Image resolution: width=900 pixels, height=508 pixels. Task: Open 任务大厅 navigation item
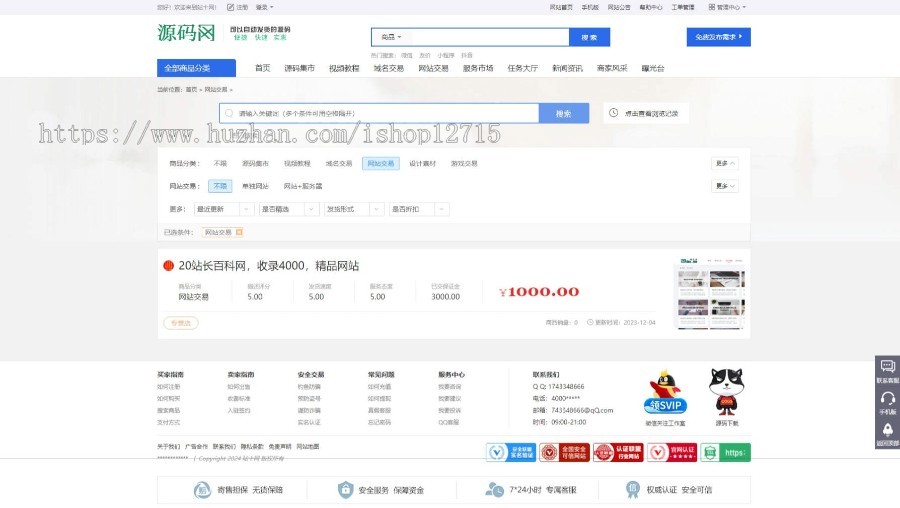[x=523, y=68]
